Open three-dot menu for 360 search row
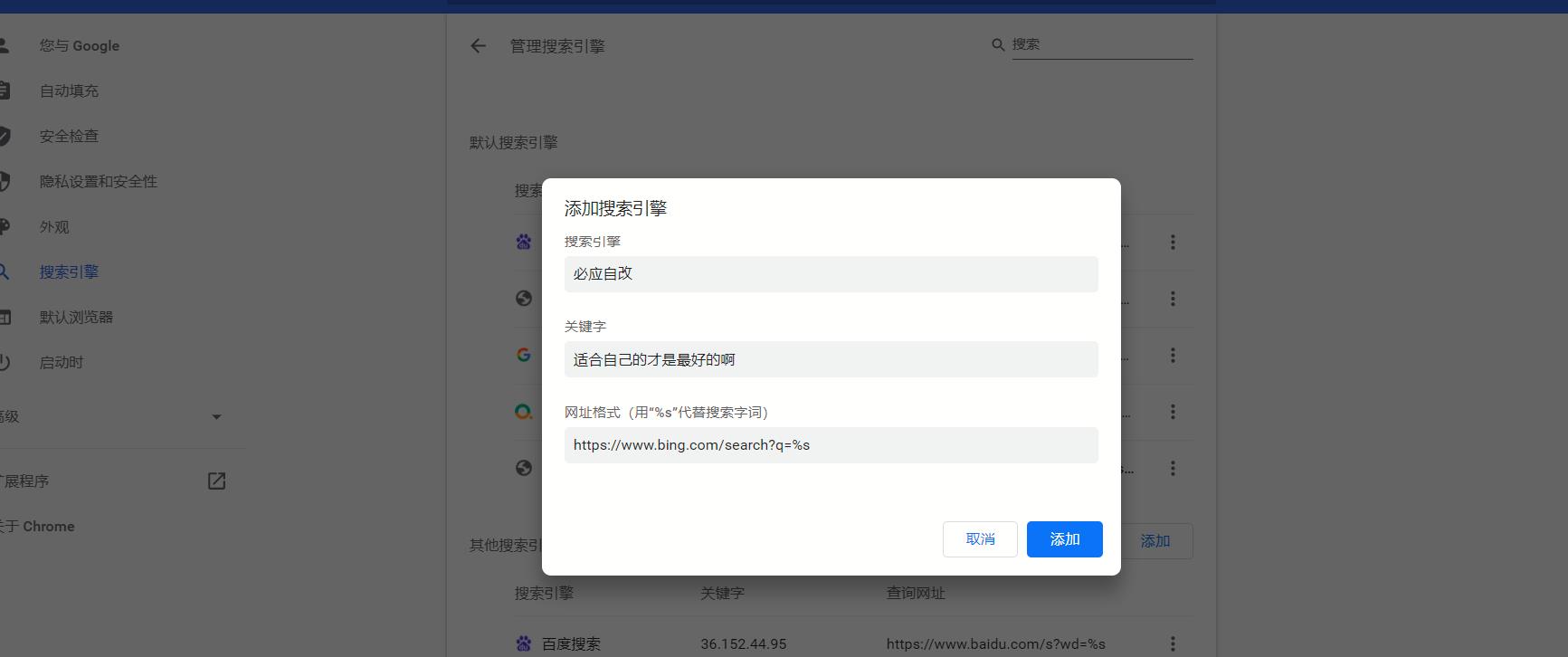 pyautogui.click(x=1173, y=412)
